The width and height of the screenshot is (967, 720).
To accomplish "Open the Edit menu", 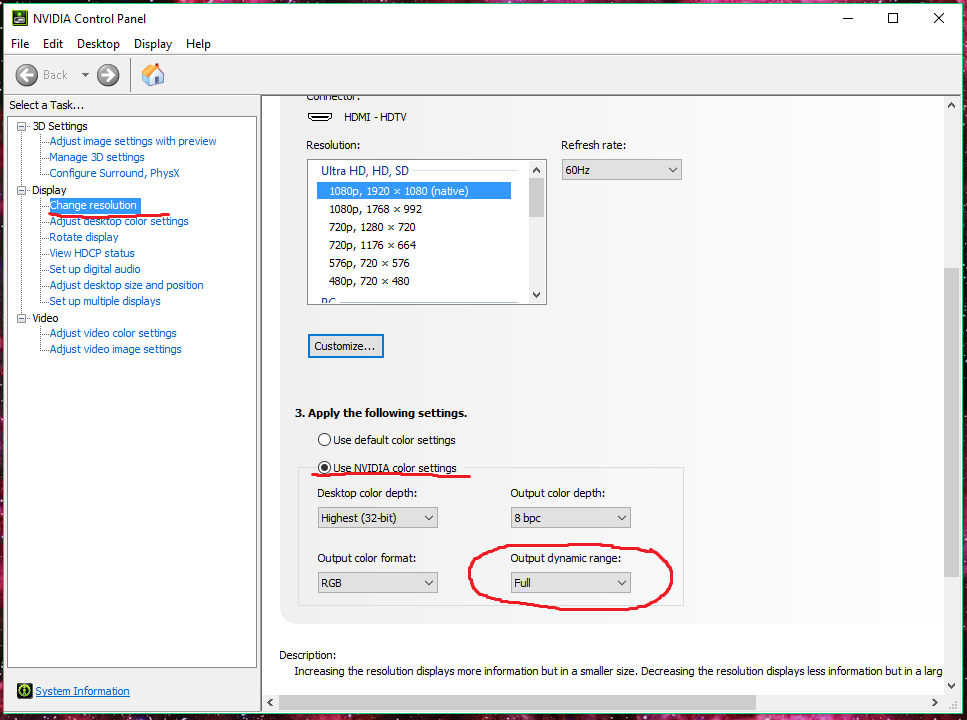I will (53, 44).
